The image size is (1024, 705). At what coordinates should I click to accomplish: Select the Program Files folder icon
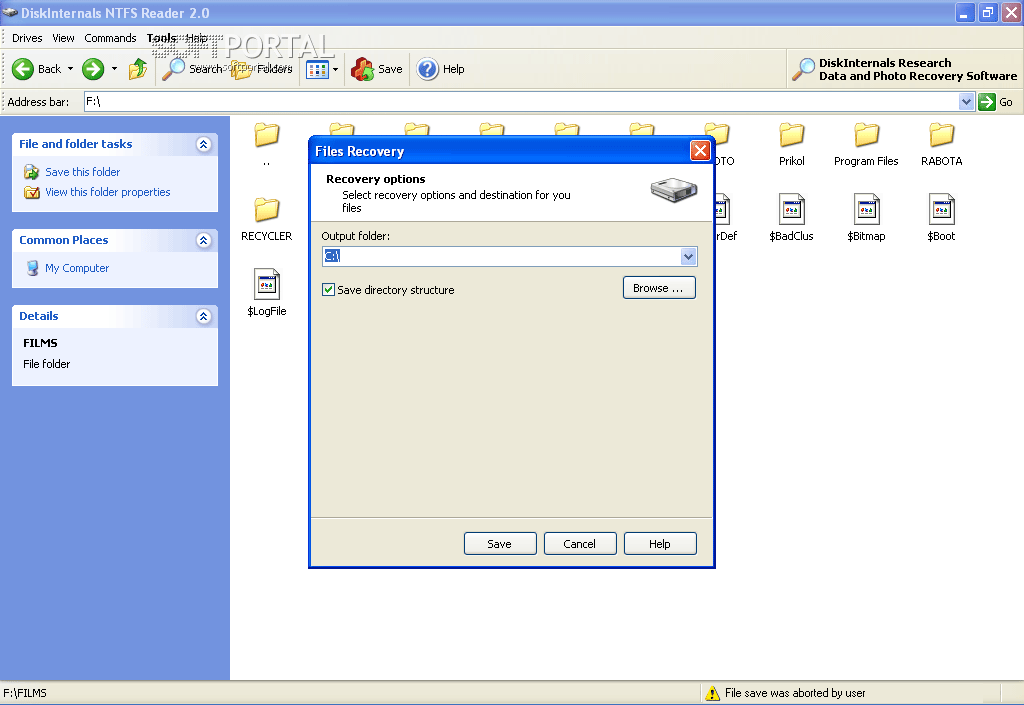click(867, 135)
